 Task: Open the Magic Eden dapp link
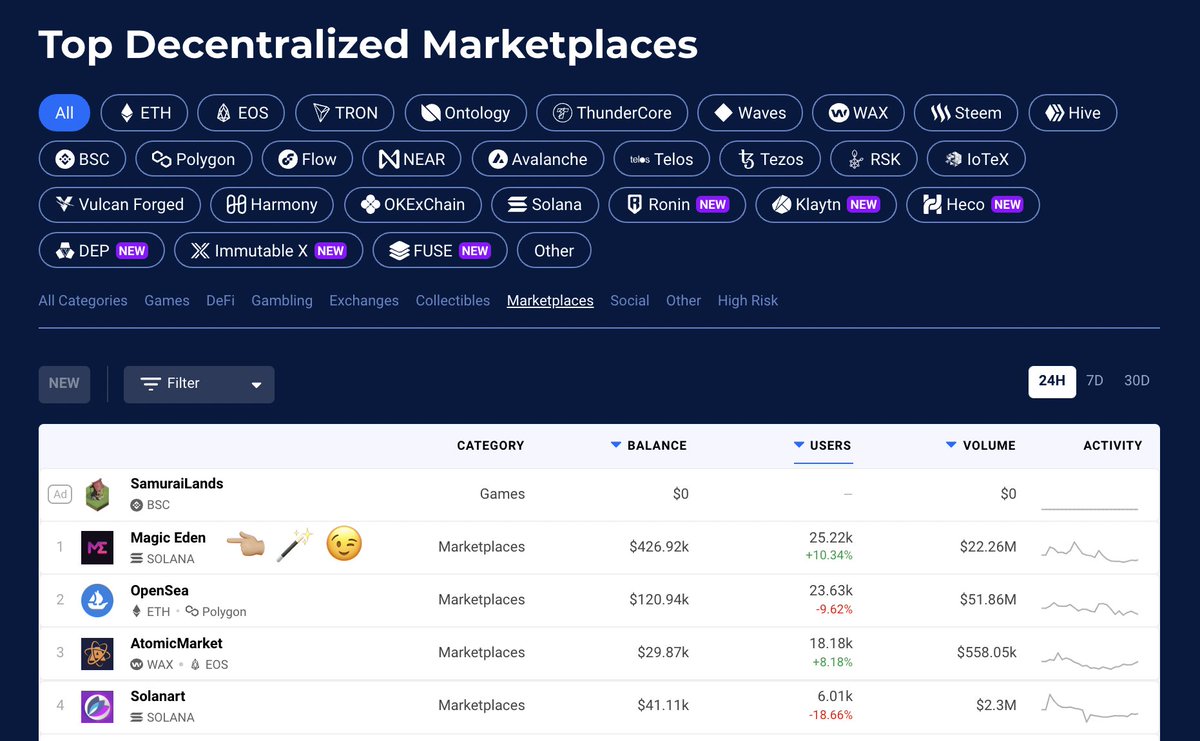(168, 538)
